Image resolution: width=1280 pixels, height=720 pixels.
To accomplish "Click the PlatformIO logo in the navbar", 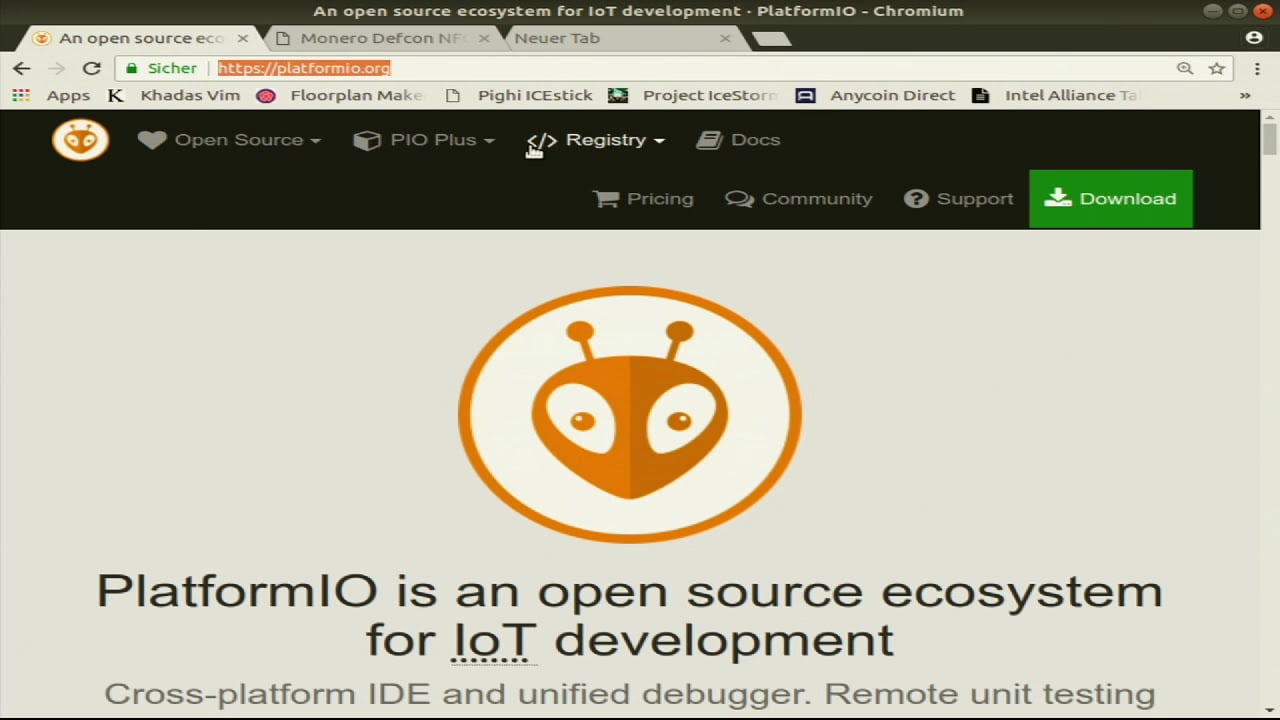I will (x=81, y=140).
